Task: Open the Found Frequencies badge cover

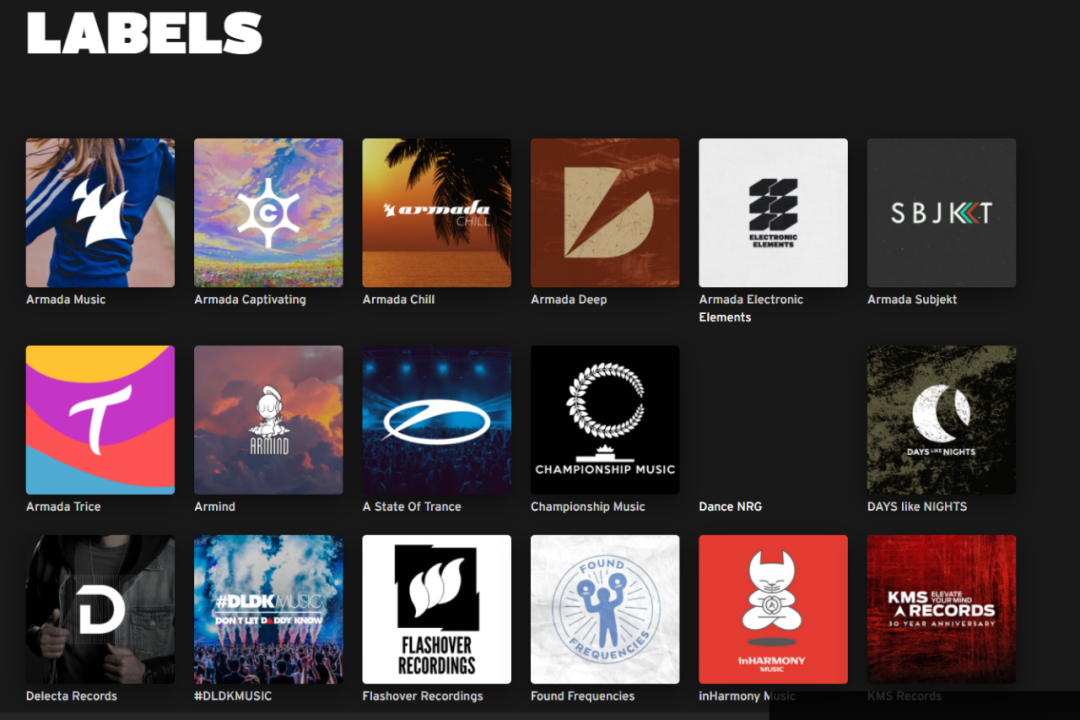Action: (x=605, y=609)
